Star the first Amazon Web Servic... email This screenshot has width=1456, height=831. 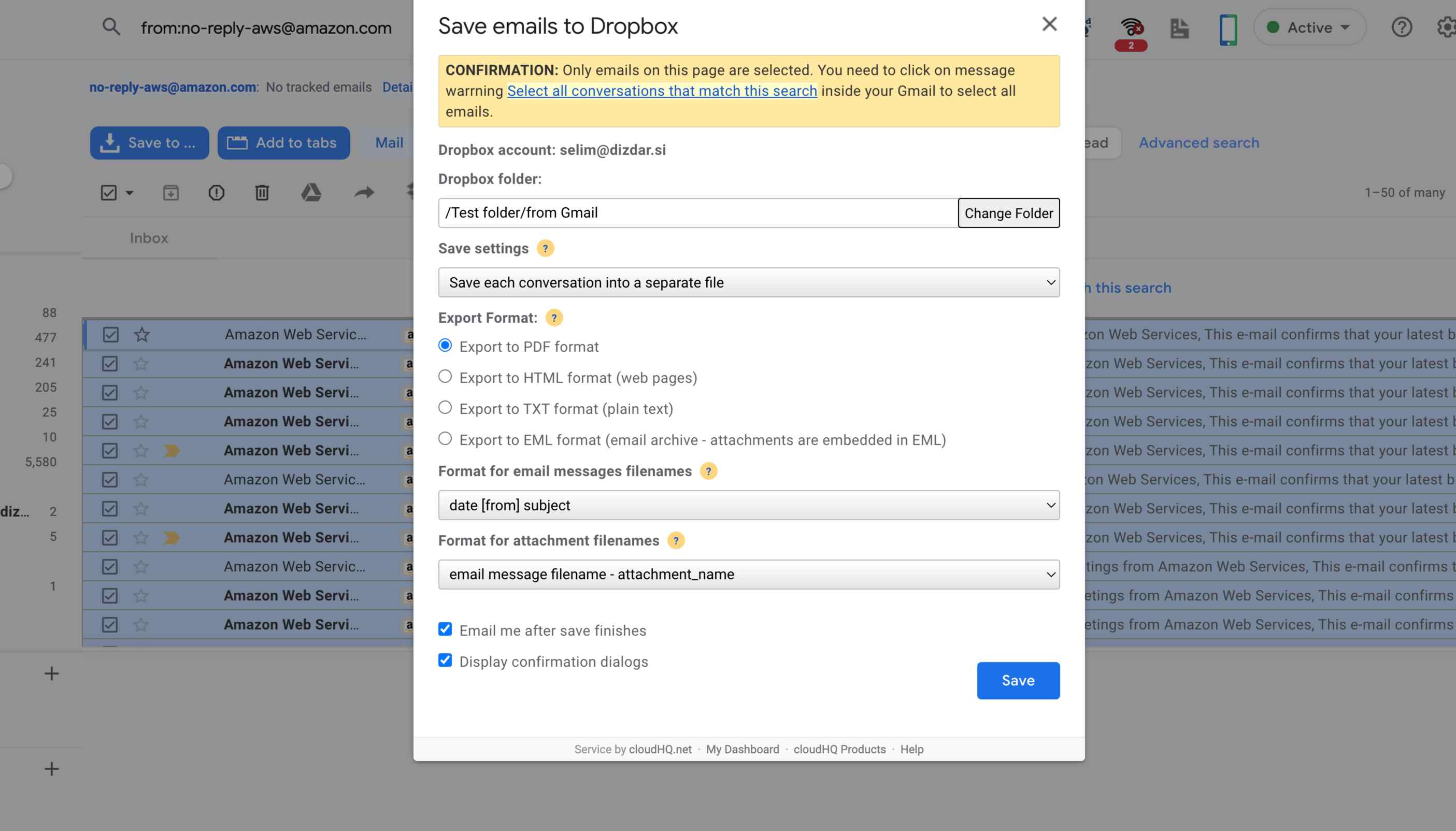(141, 335)
